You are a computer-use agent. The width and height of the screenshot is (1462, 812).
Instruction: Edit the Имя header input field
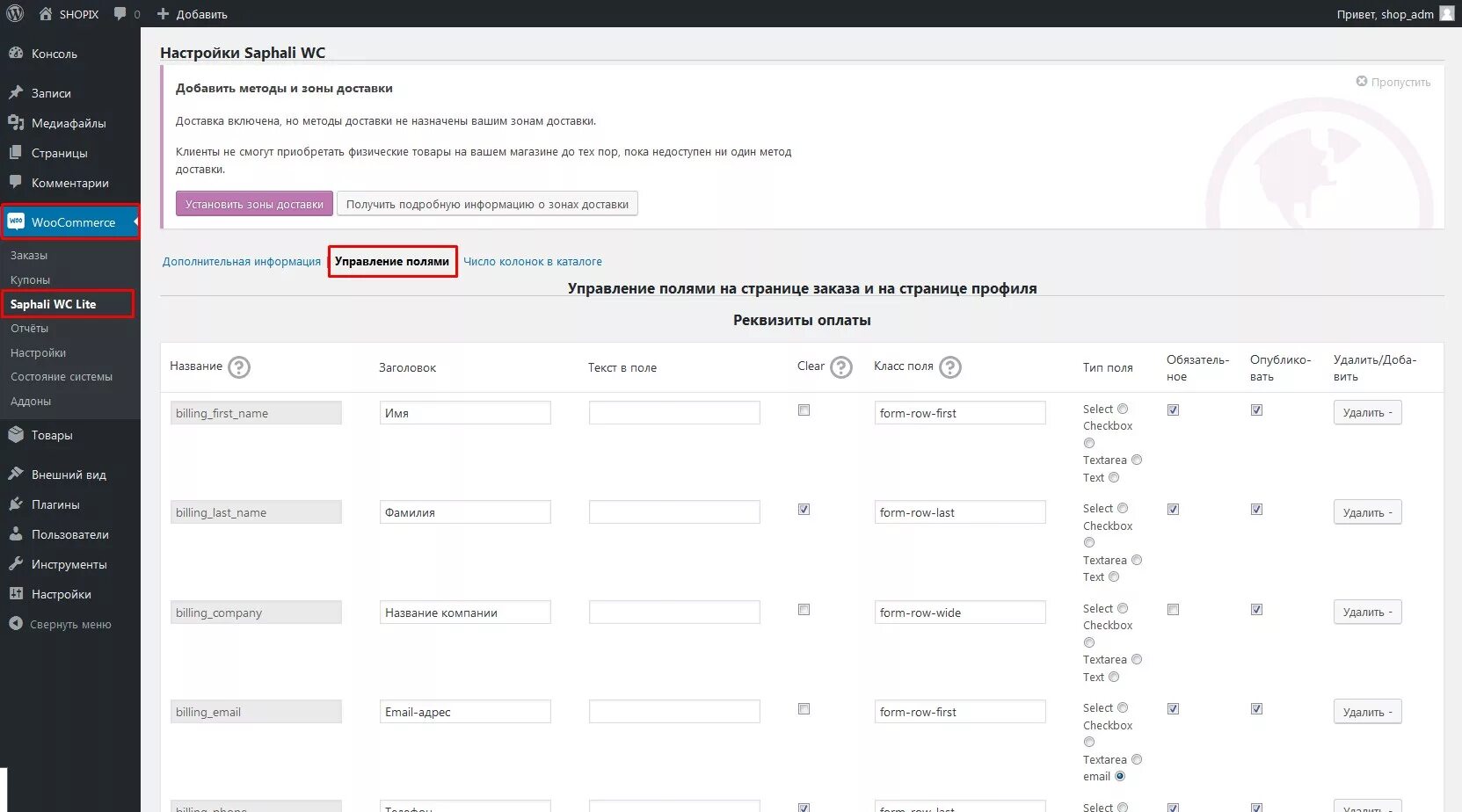tap(465, 412)
